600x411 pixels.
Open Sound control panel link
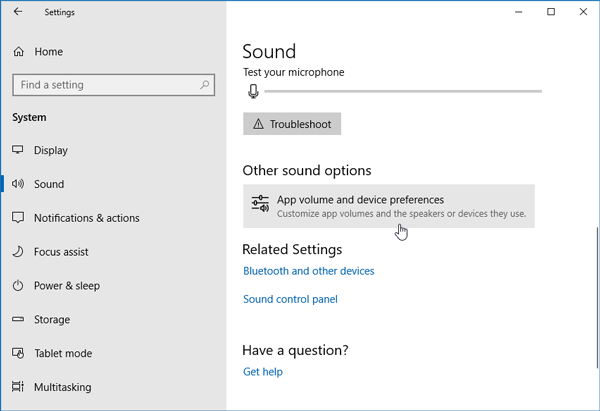pos(290,299)
